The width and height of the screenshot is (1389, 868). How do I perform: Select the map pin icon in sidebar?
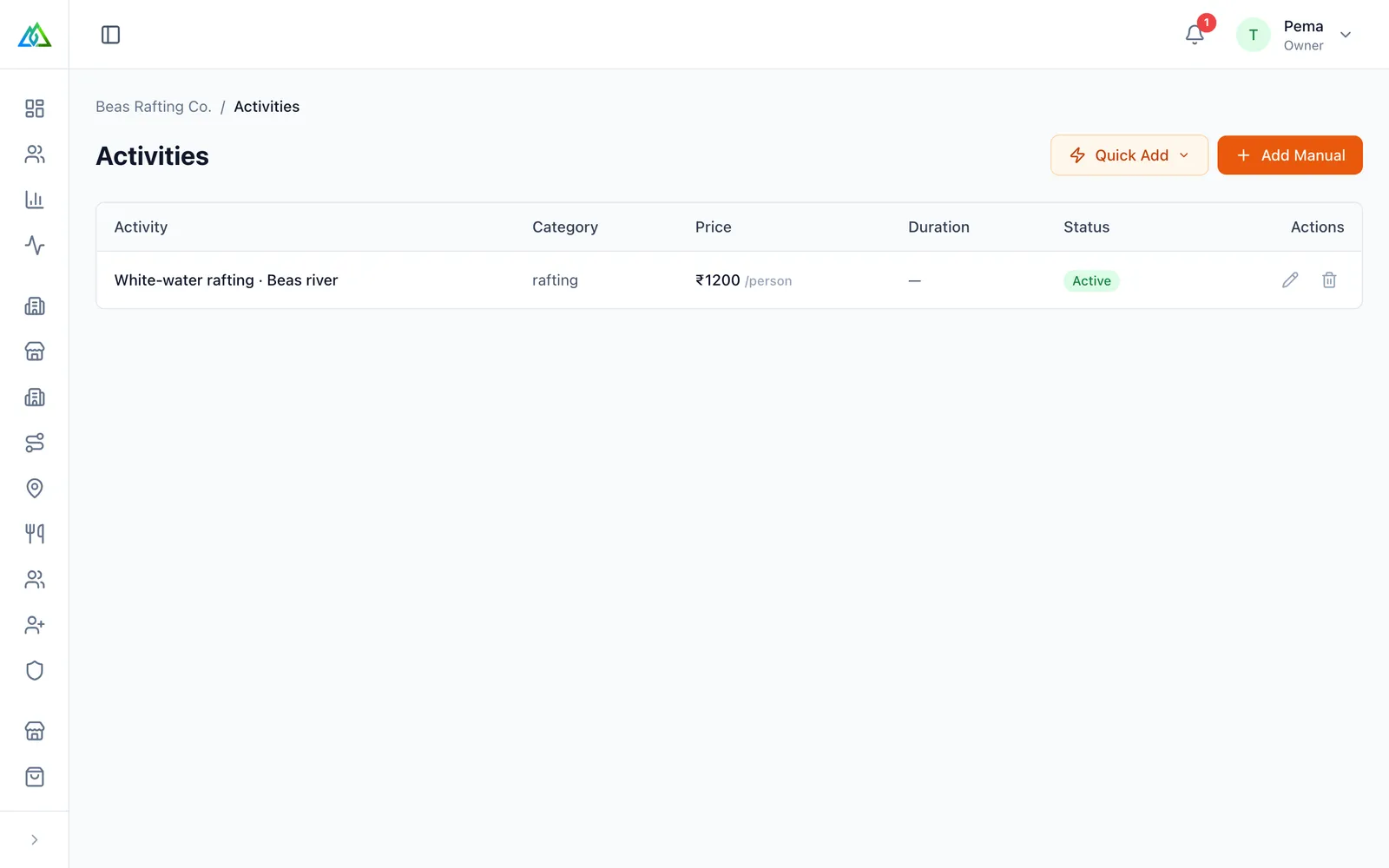pos(35,488)
